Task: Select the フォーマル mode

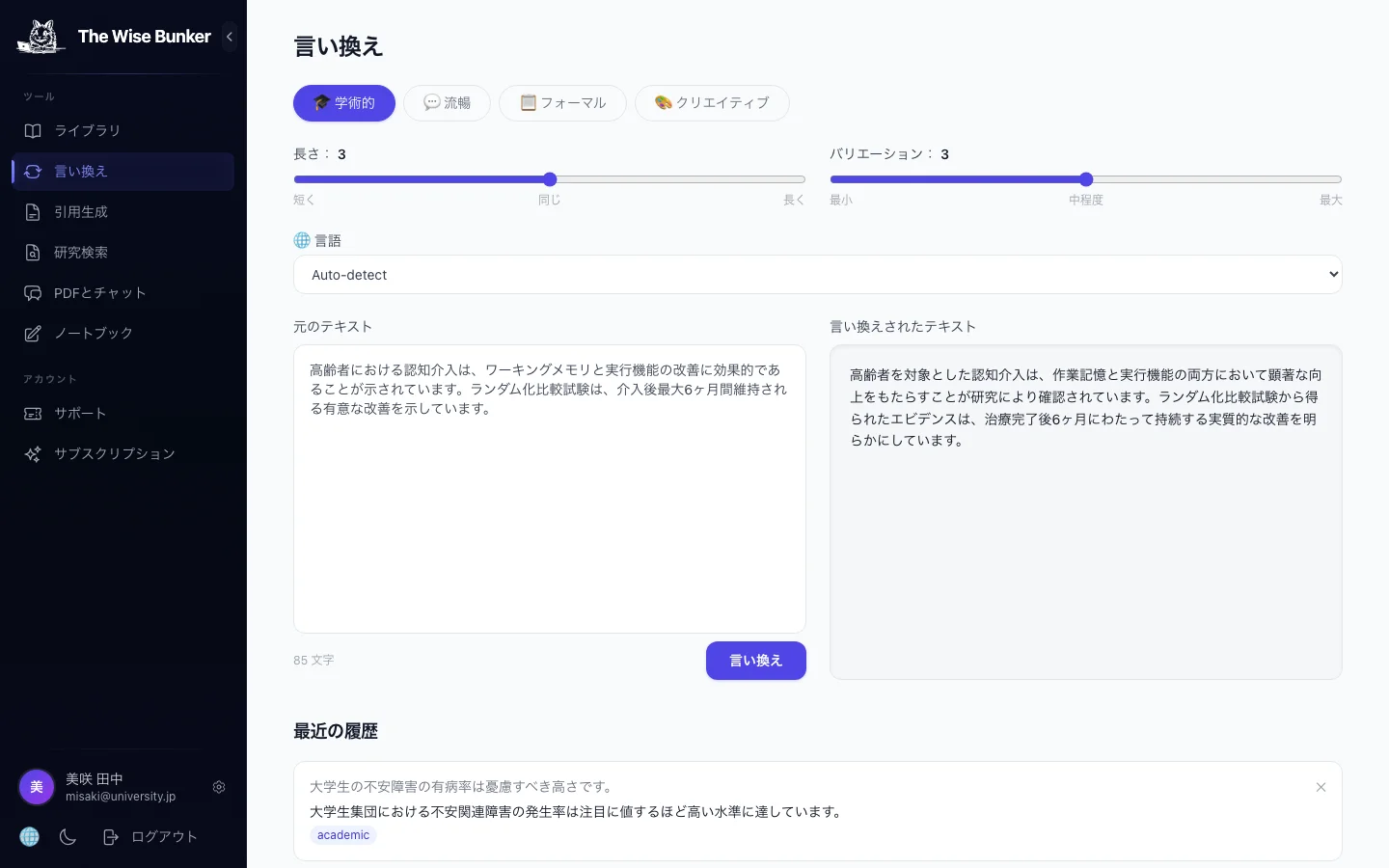Action: coord(562,103)
